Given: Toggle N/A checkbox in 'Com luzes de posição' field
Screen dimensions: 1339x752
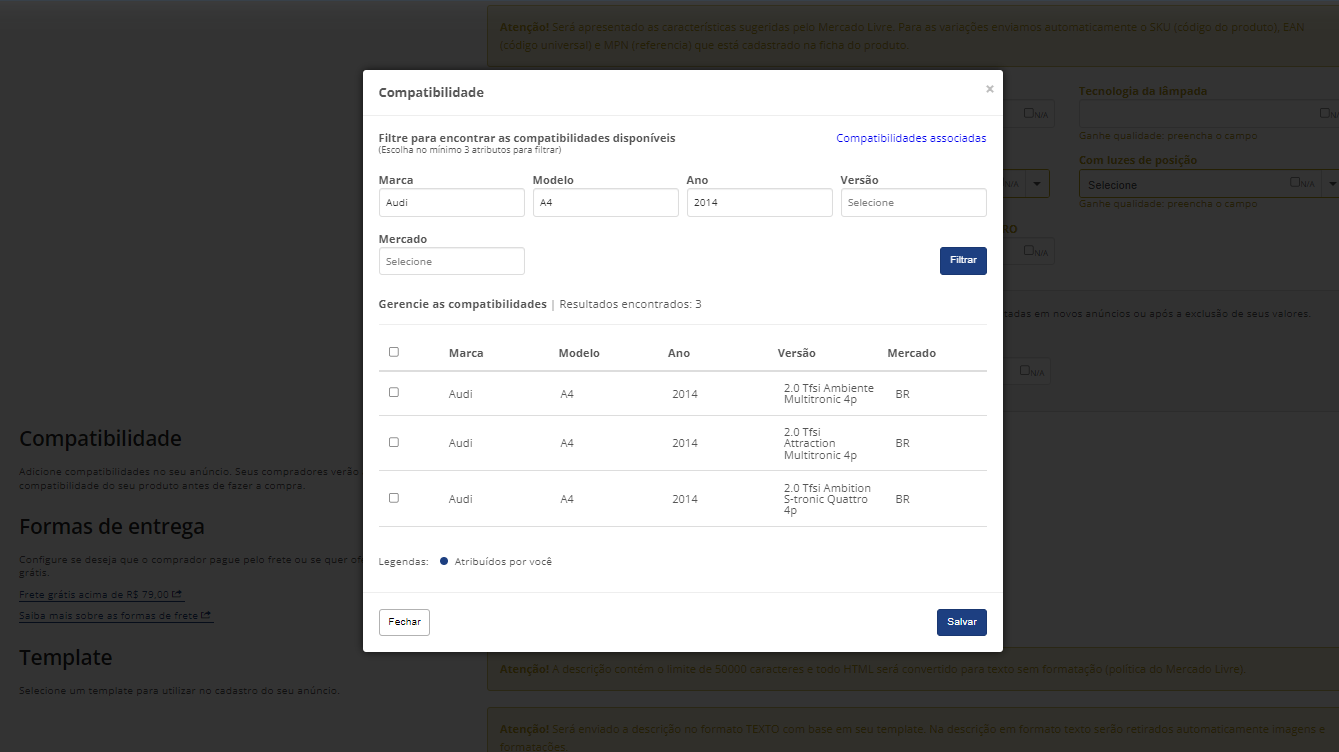Looking at the screenshot, I should (x=1296, y=182).
